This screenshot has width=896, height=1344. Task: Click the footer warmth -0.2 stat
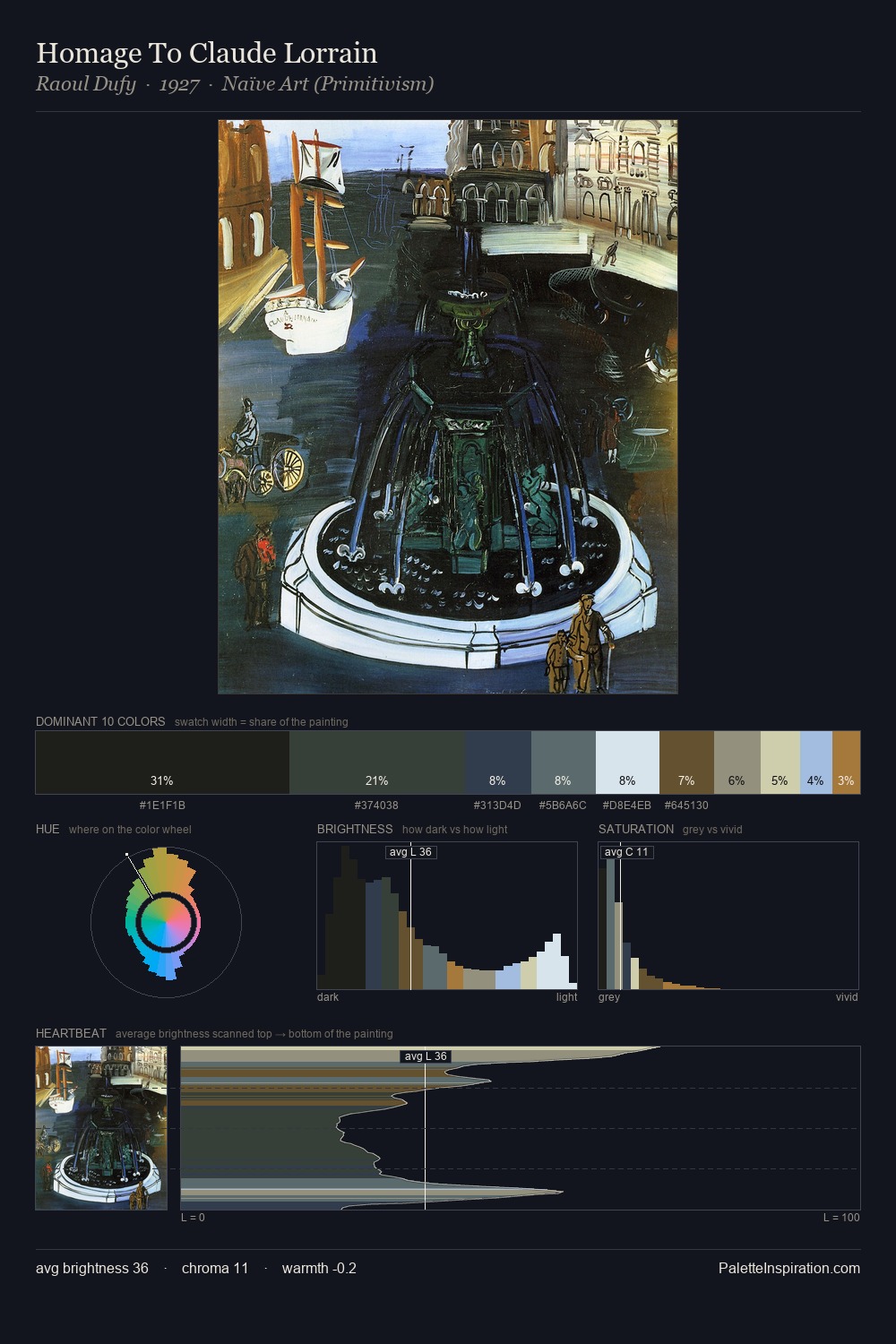pyautogui.click(x=319, y=1269)
